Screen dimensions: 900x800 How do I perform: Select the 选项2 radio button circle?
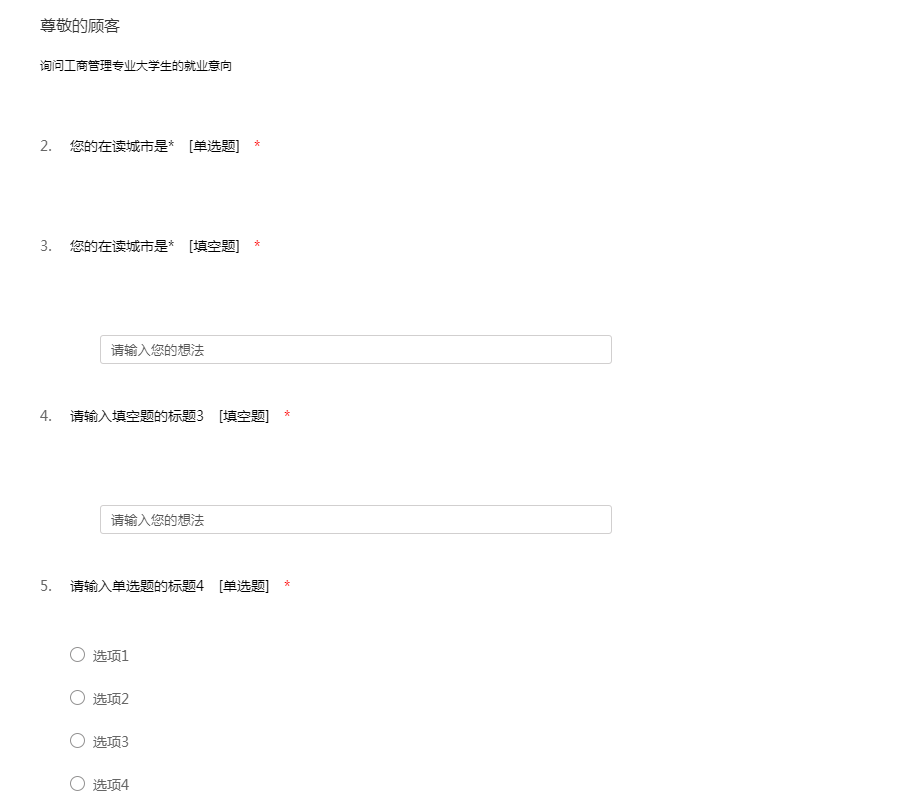click(77, 698)
